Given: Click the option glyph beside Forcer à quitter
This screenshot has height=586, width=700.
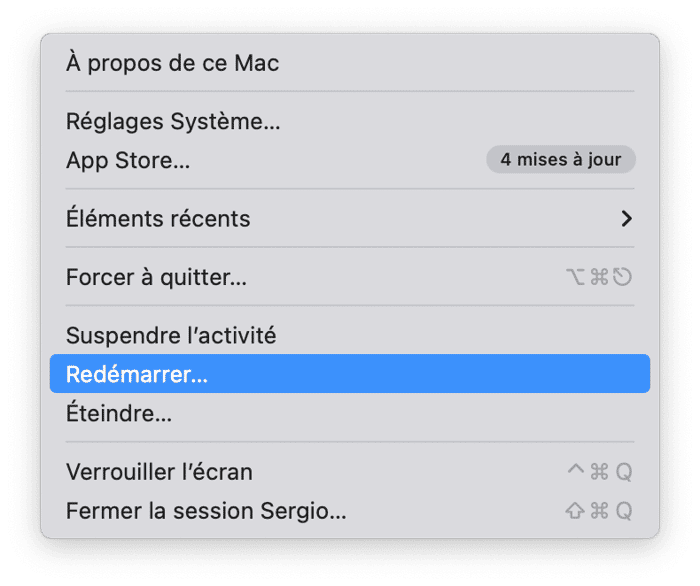Looking at the screenshot, I should 575,277.
